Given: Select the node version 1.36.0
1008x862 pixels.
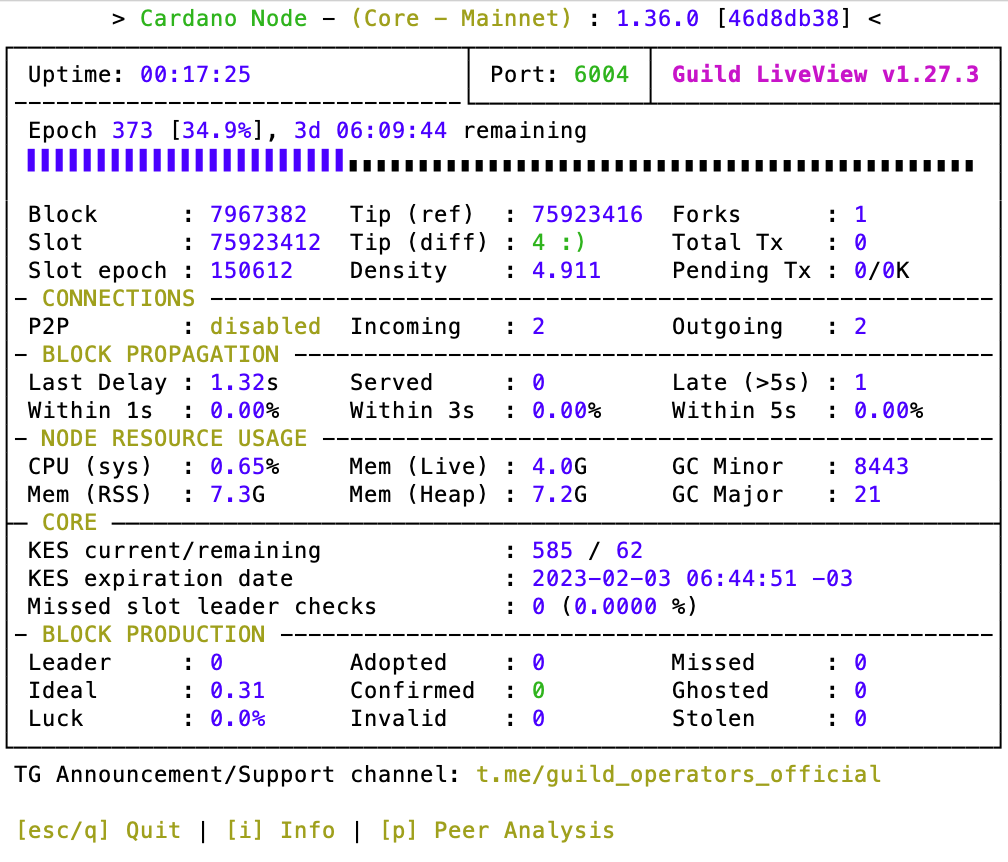Looking at the screenshot, I should click(x=658, y=18).
